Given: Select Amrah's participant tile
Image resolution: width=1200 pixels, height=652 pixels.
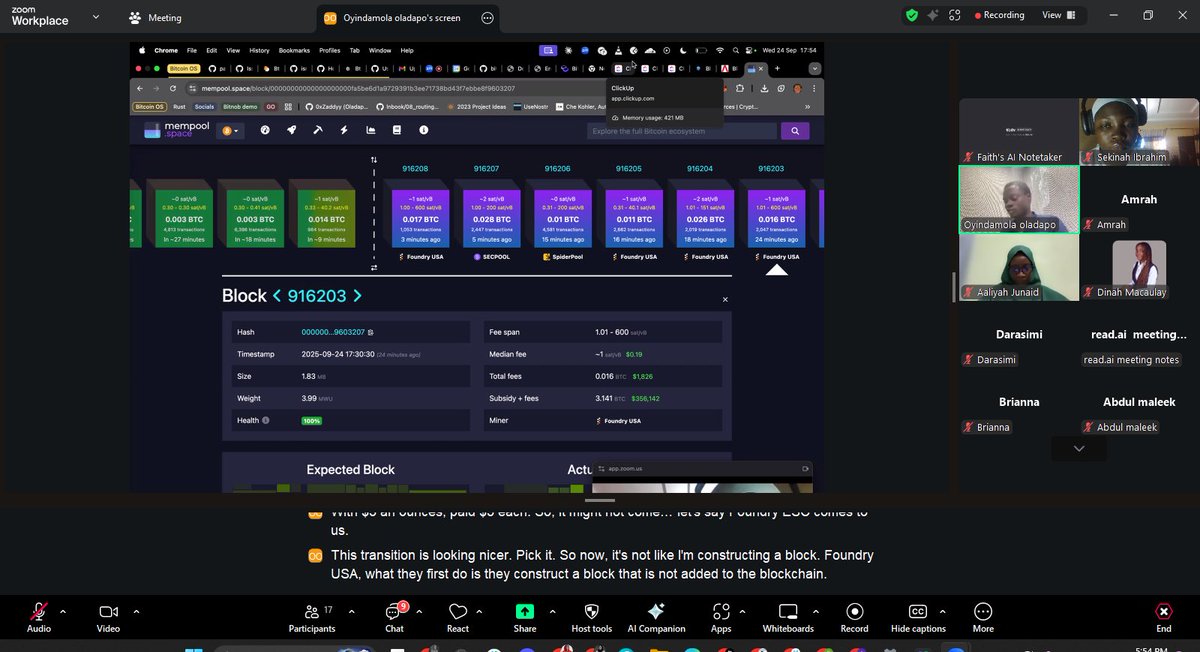Looking at the screenshot, I should (x=1139, y=199).
